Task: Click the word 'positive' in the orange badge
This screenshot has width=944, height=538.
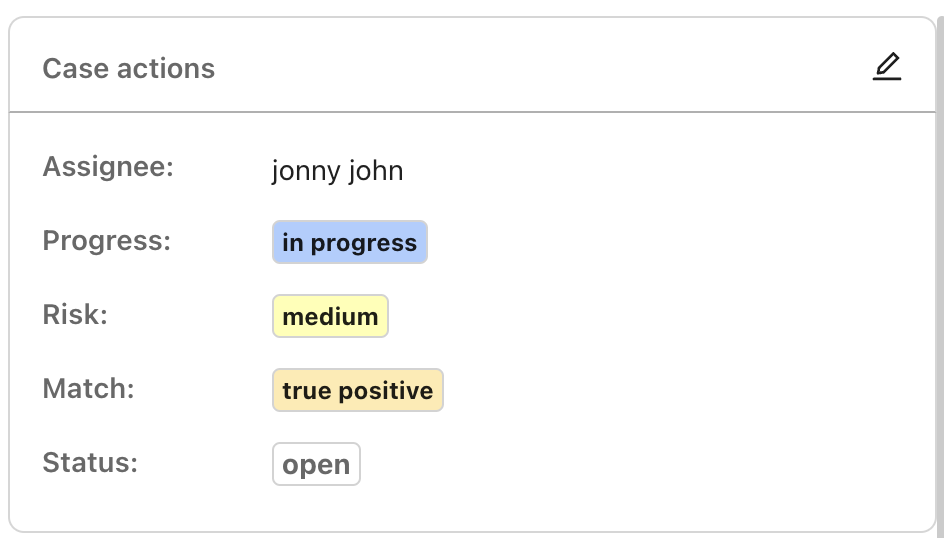Action: coord(386,391)
